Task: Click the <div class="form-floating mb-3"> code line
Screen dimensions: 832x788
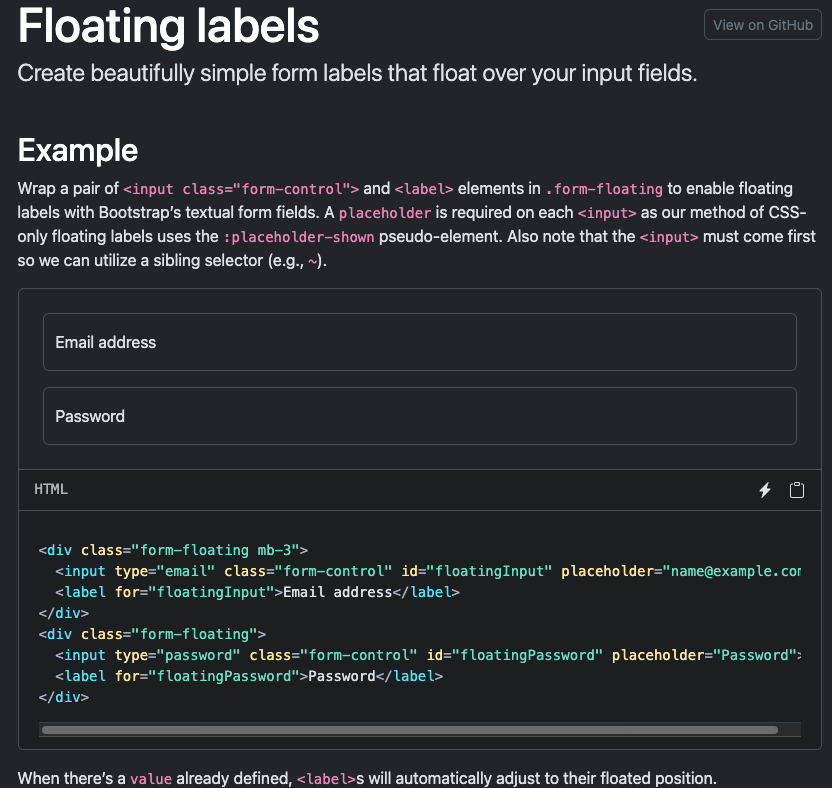Action: (x=173, y=550)
